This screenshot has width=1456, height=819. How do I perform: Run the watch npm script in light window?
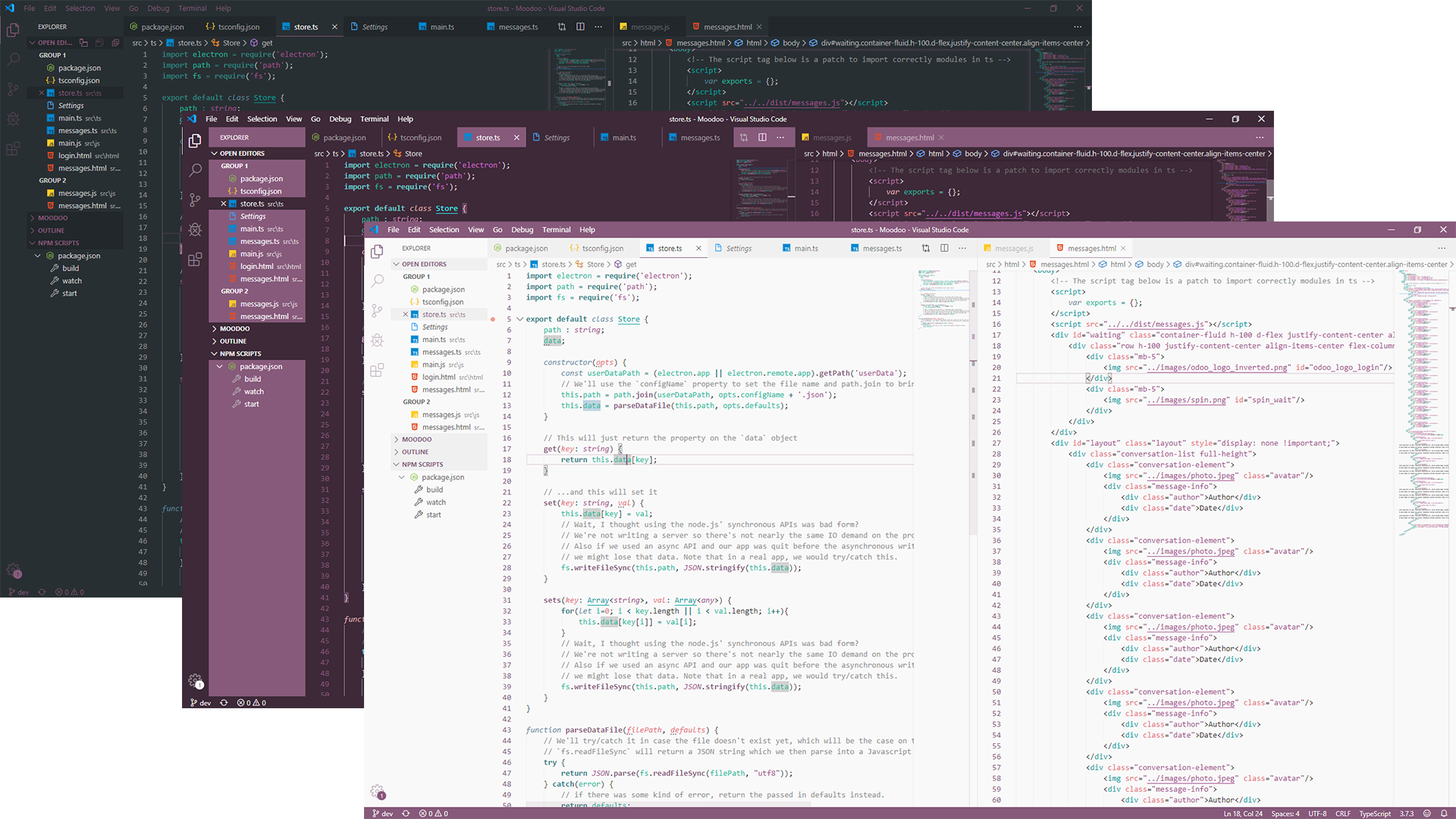(435, 502)
